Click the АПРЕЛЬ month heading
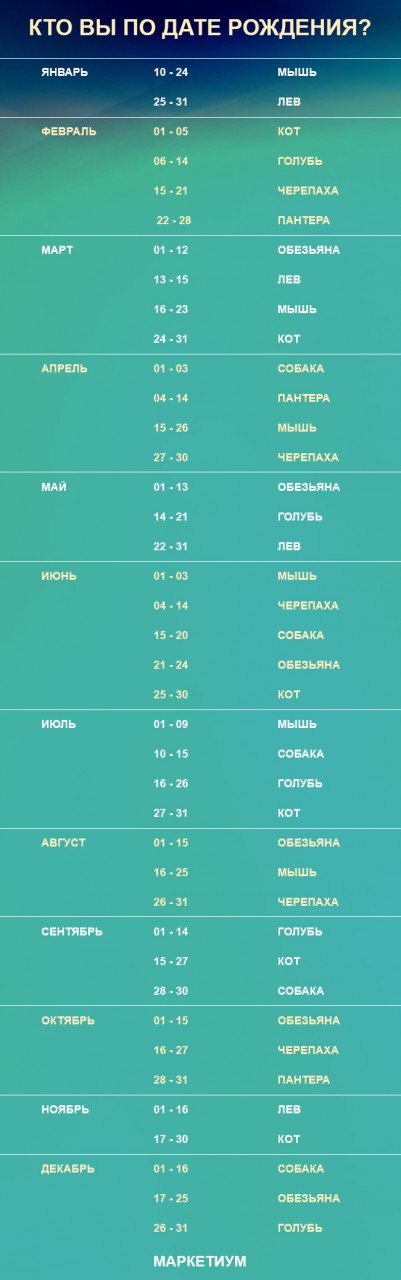 64,369
